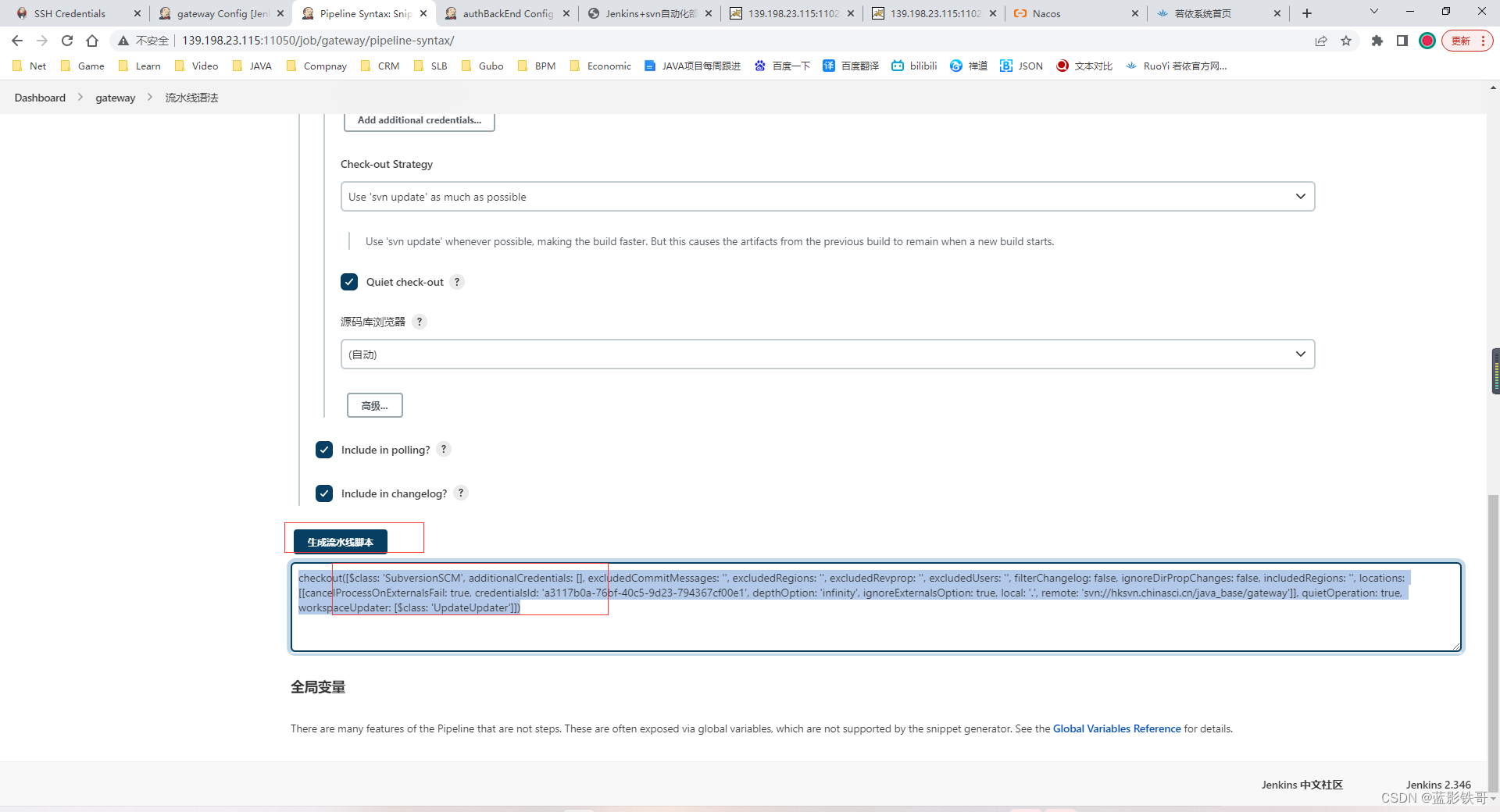Uncheck Include in polling checkbox
The height and width of the screenshot is (812, 1500).
point(324,450)
